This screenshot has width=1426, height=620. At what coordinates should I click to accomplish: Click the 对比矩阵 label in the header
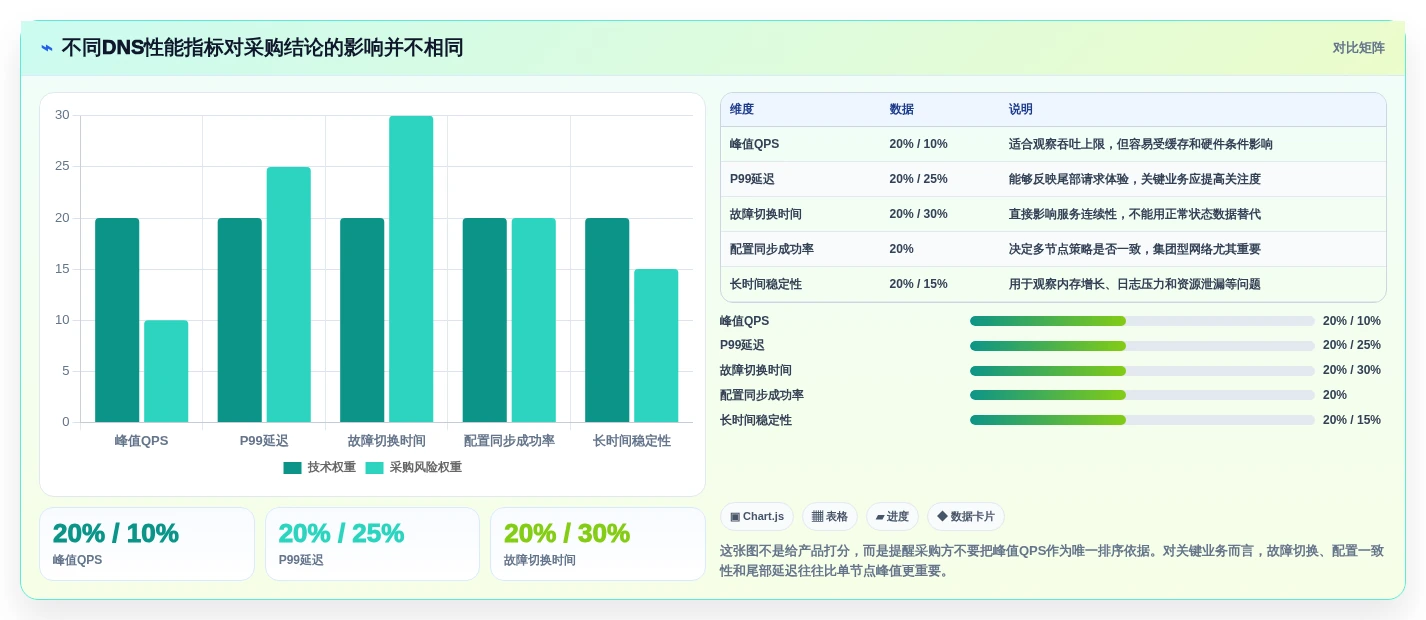point(1358,48)
